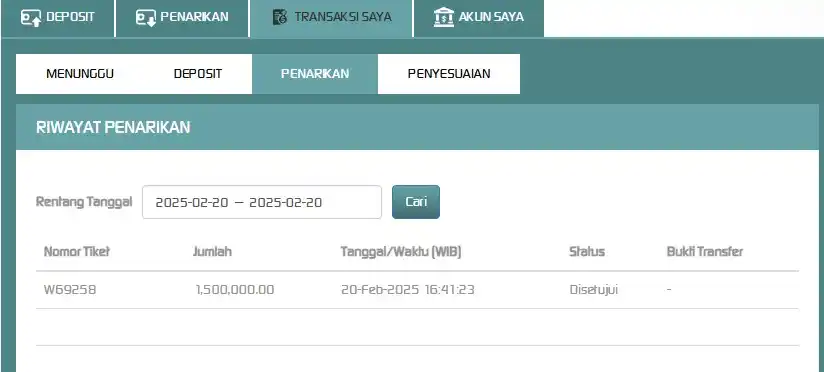Click the Status column header
Viewport: 824px width, 372px height.
587,252
